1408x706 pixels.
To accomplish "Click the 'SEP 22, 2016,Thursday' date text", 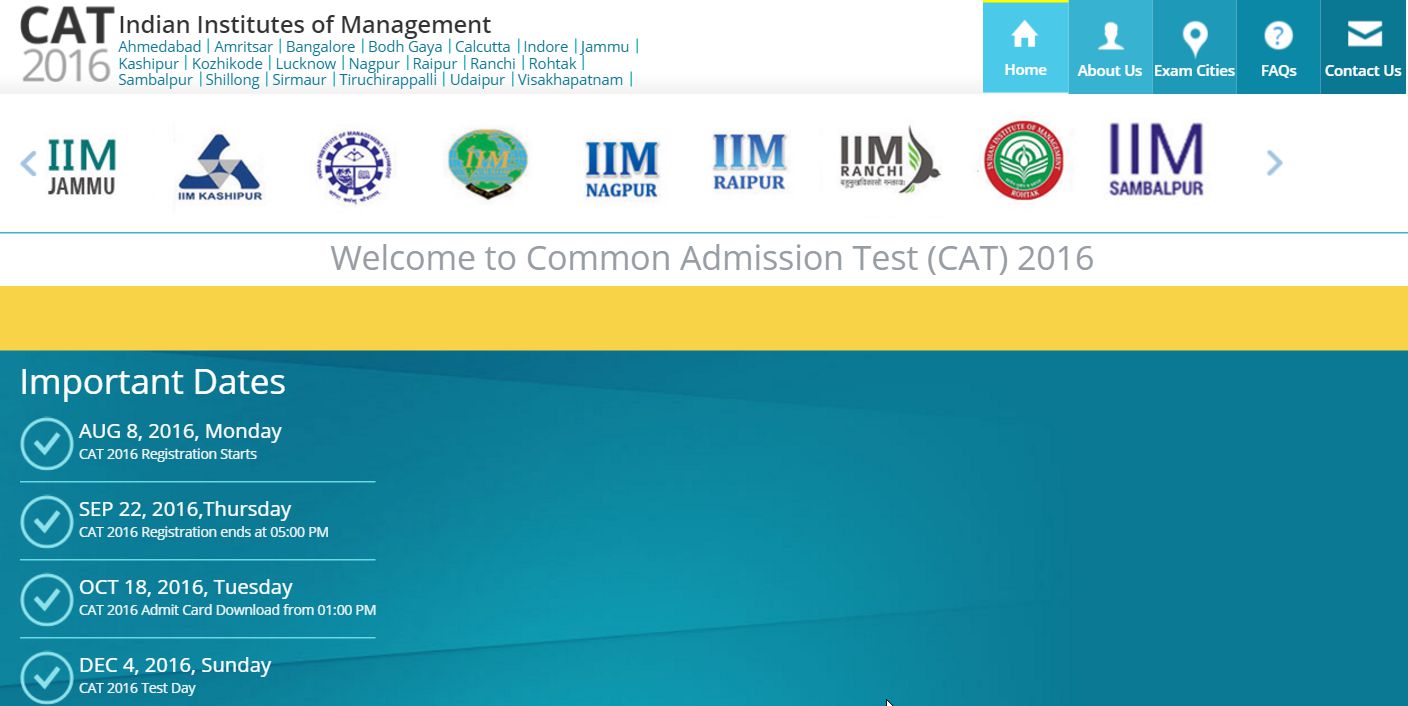I will coord(185,509).
